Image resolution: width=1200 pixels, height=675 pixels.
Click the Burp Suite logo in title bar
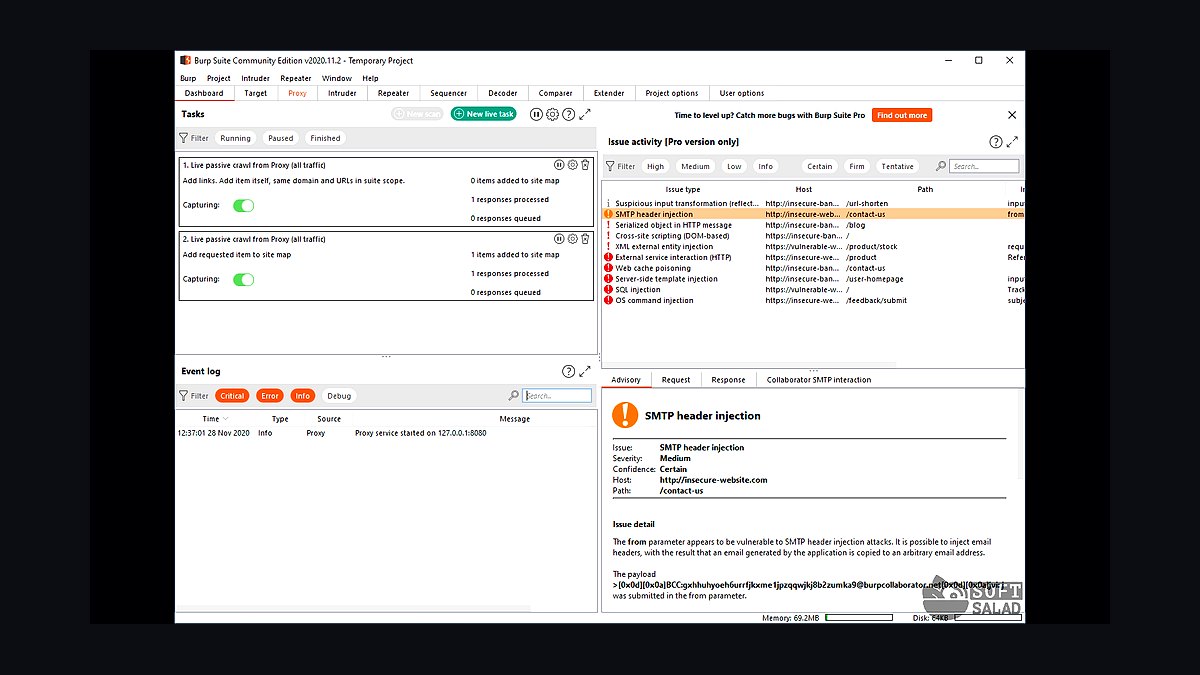coord(185,60)
